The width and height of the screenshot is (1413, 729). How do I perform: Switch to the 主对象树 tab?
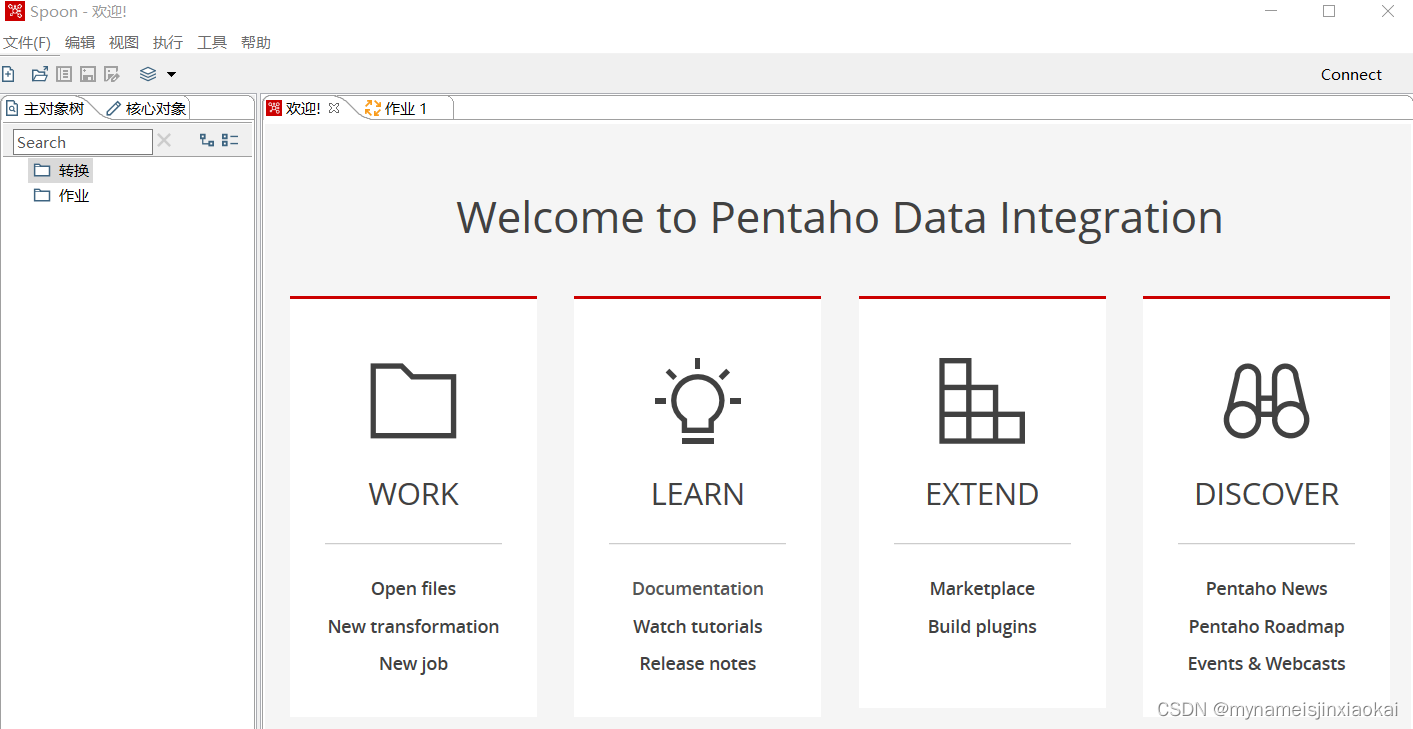pos(46,108)
